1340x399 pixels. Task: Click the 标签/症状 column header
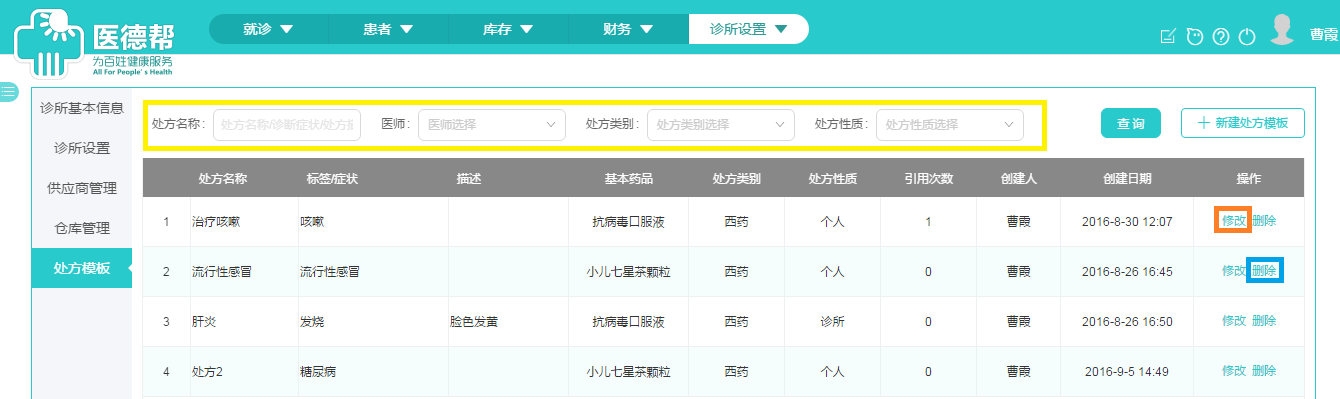(333, 178)
